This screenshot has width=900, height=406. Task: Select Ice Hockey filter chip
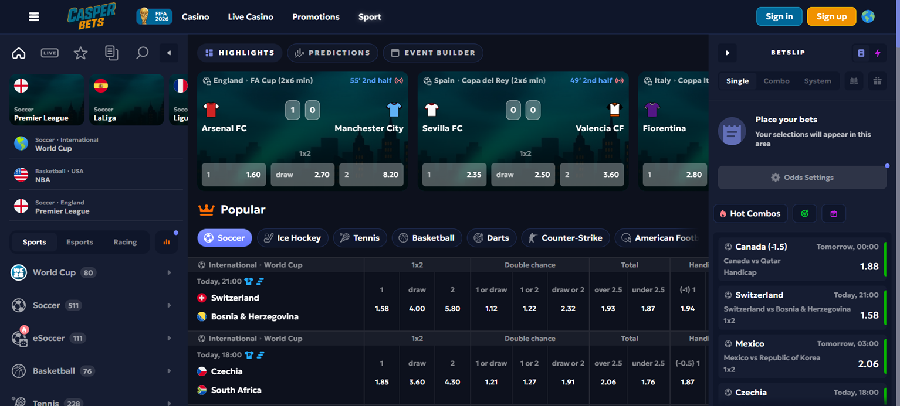click(x=293, y=238)
